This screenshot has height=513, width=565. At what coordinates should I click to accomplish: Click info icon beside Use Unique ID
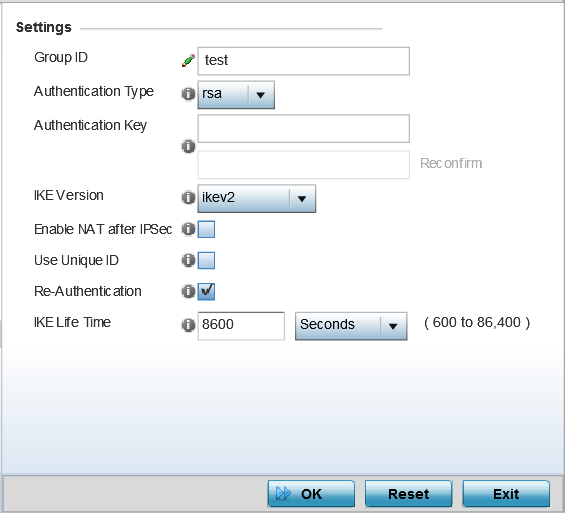coord(188,260)
